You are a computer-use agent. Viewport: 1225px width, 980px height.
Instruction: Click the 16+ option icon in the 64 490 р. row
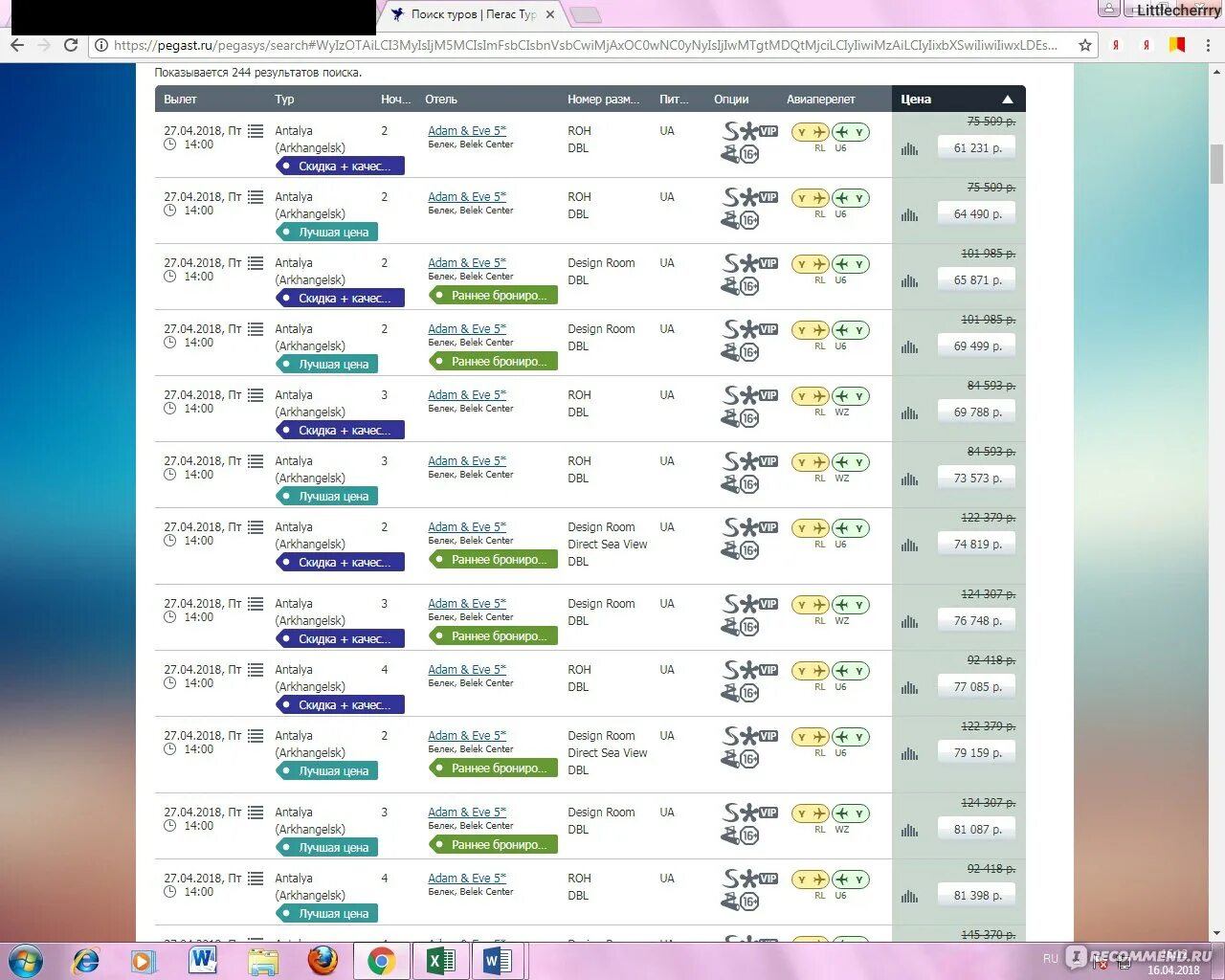[749, 220]
